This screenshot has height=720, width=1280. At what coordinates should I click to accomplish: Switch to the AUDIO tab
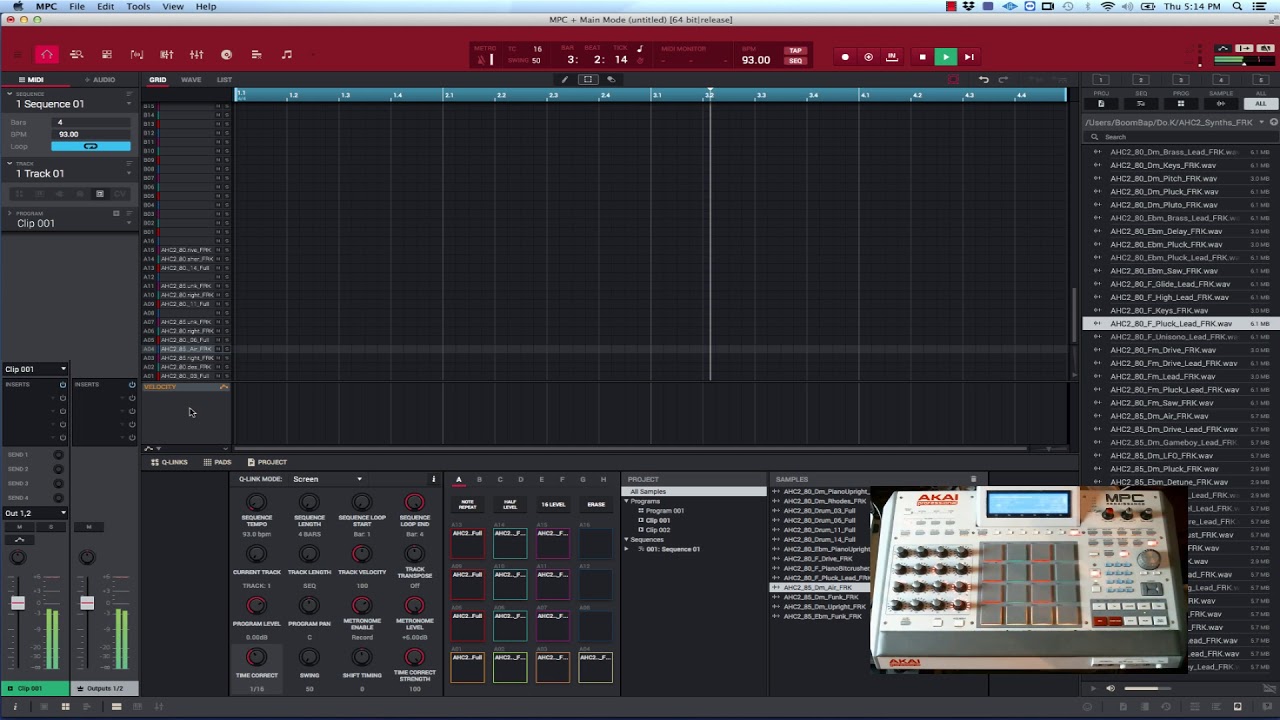pyautogui.click(x=101, y=80)
